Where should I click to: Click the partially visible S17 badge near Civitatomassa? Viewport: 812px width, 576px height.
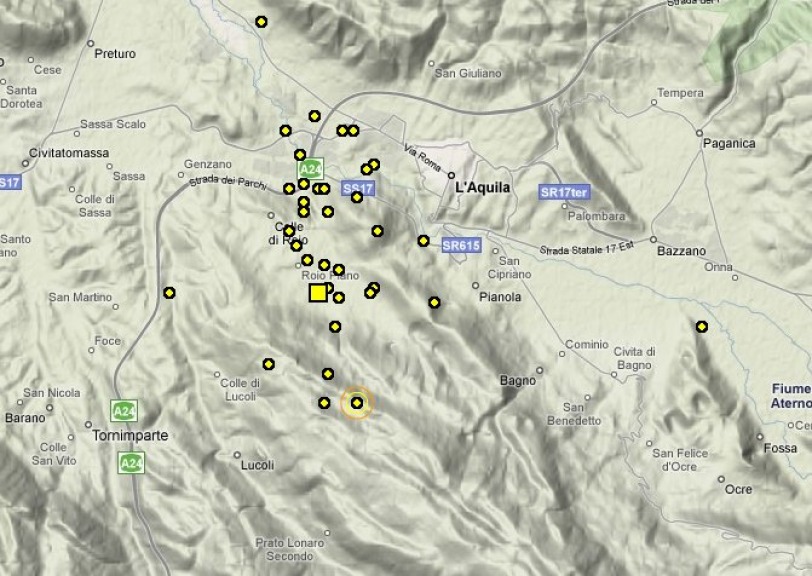[x=10, y=182]
